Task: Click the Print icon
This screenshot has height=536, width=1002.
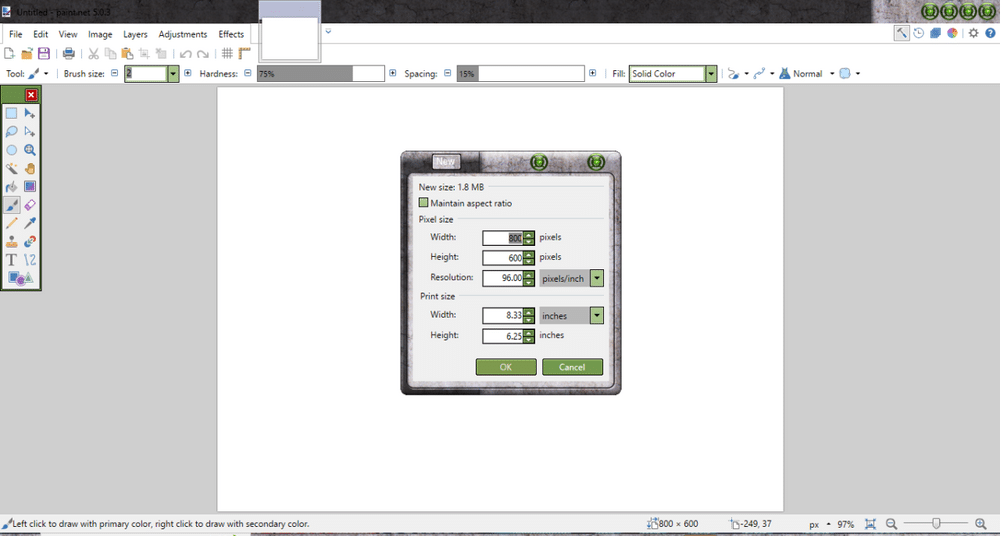Action: (68, 54)
